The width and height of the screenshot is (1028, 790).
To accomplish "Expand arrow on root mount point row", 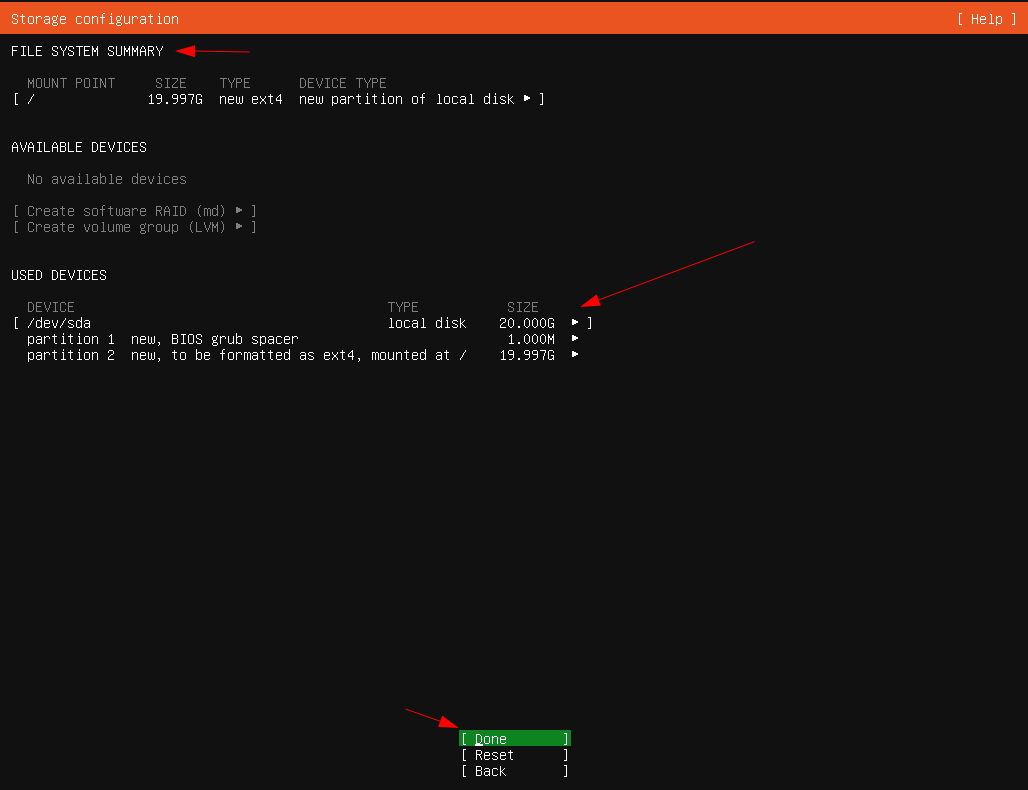I will (527, 99).
